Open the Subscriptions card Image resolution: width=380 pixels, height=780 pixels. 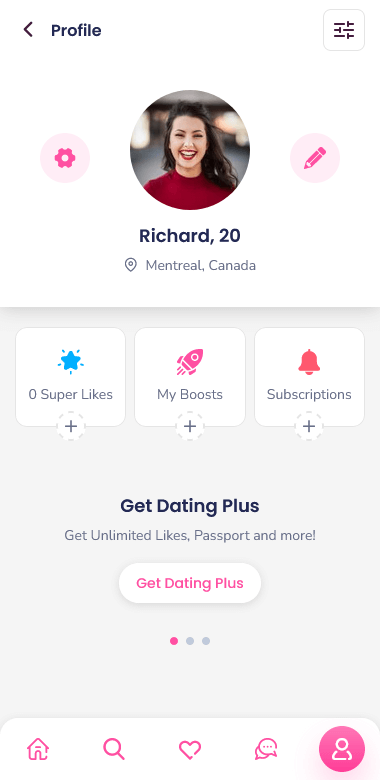(309, 377)
